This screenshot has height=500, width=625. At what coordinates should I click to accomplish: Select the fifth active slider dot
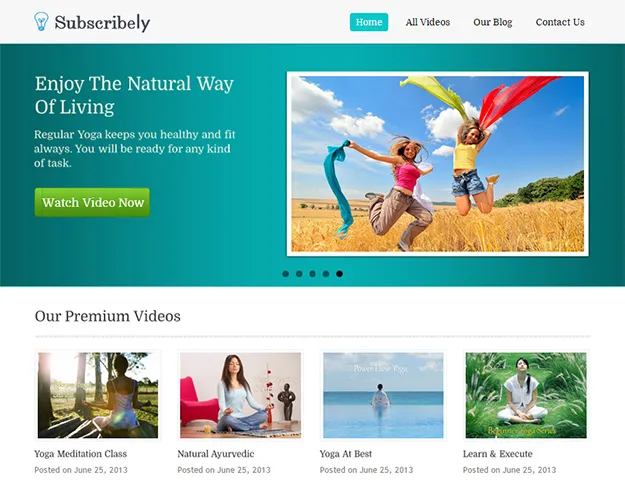(339, 274)
